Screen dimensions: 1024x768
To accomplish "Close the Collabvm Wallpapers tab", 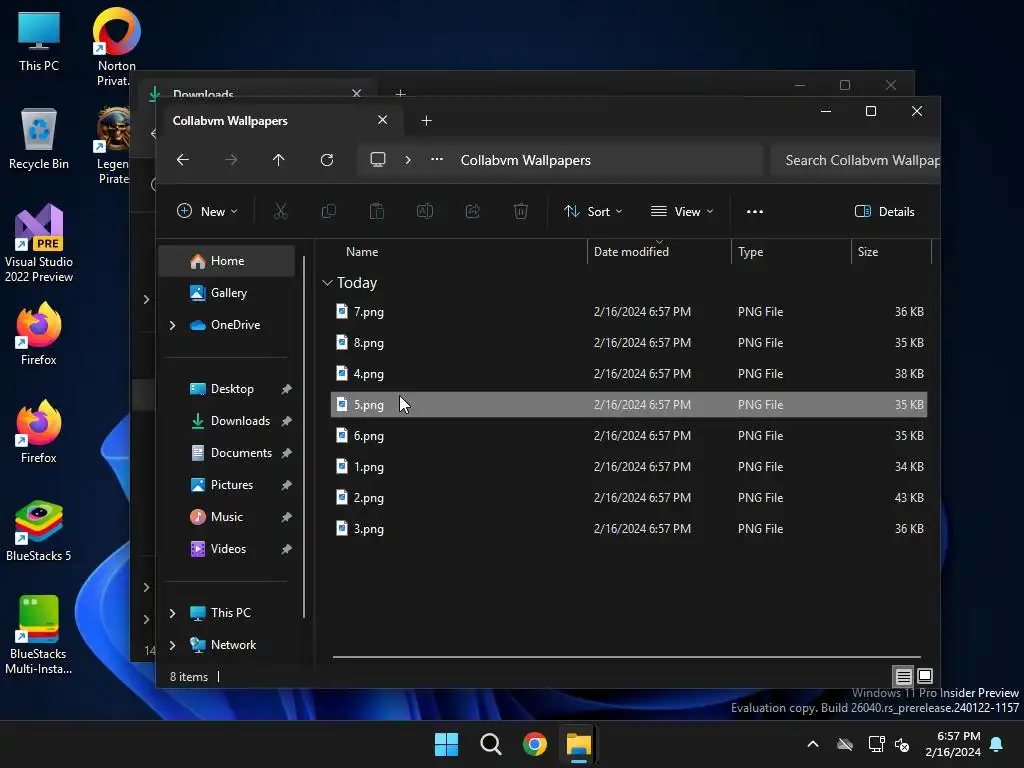I will pyautogui.click(x=383, y=120).
